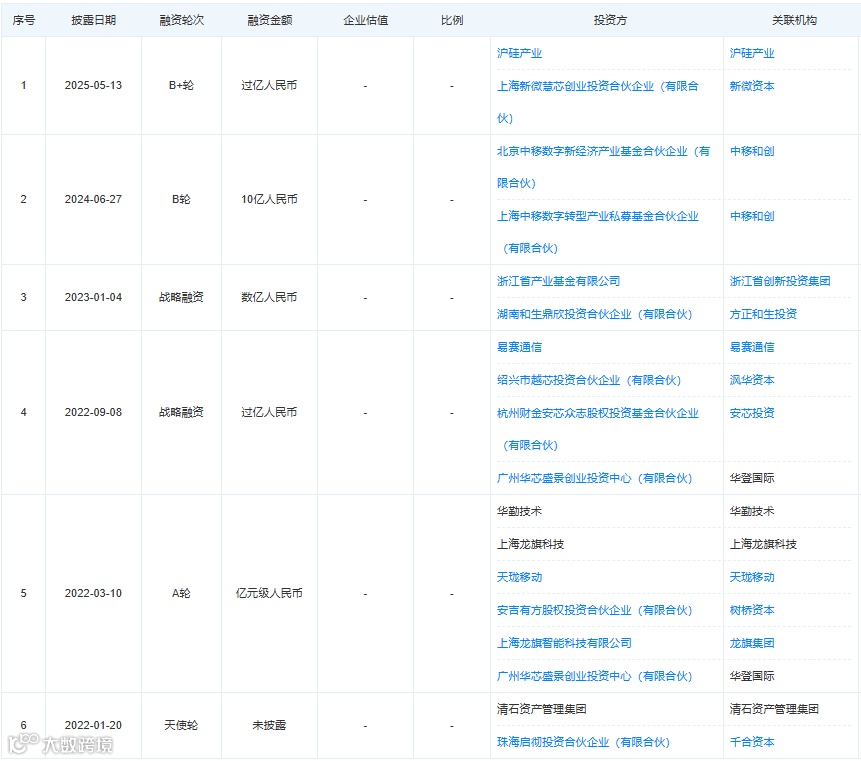Image resolution: width=861 pixels, height=761 pixels.
Task: Click the 比例 column header
Action: tap(452, 20)
